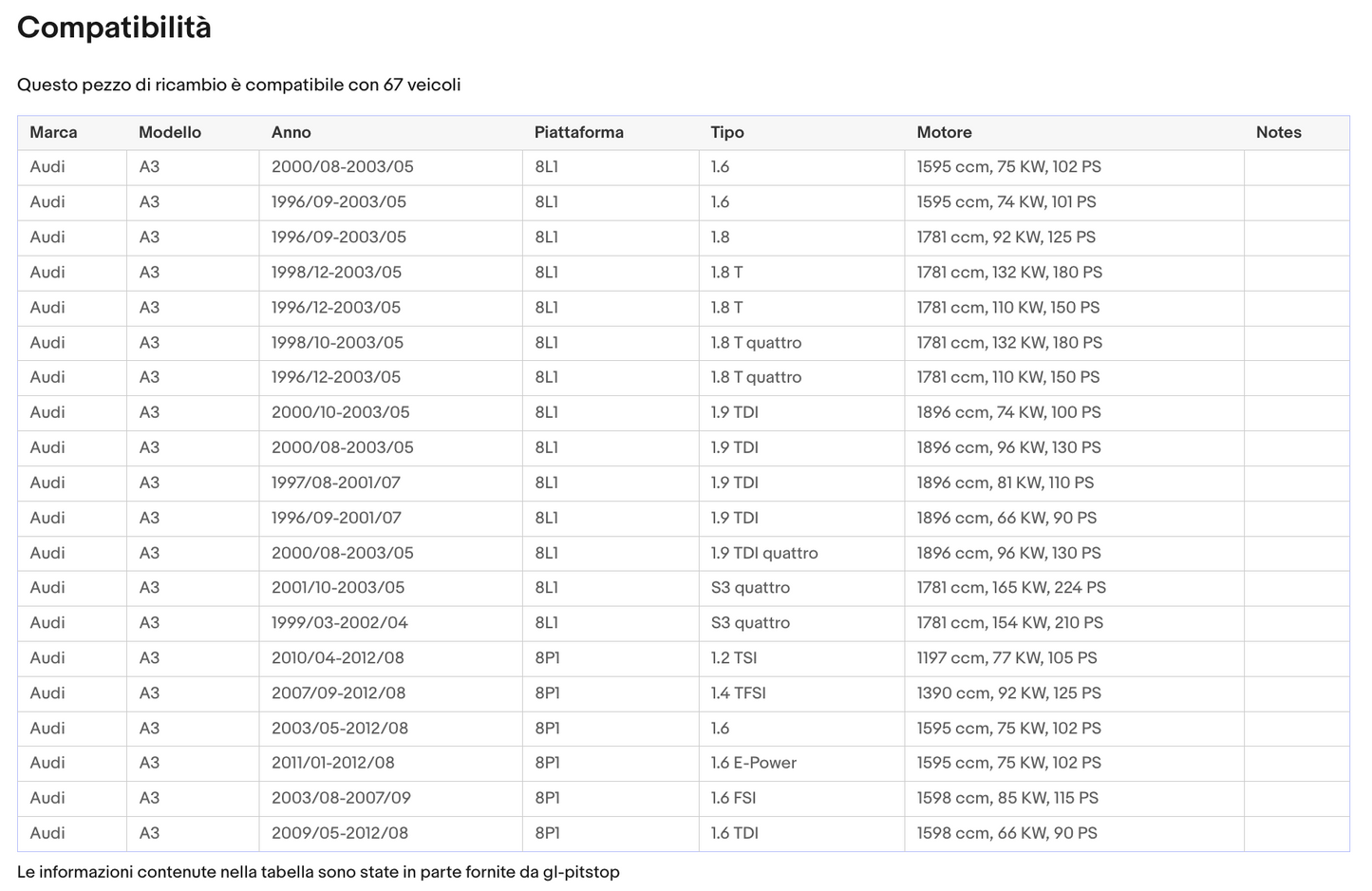The height and width of the screenshot is (891, 1372).
Task: Select the 1.6 E-Power type cell
Action: click(801, 763)
